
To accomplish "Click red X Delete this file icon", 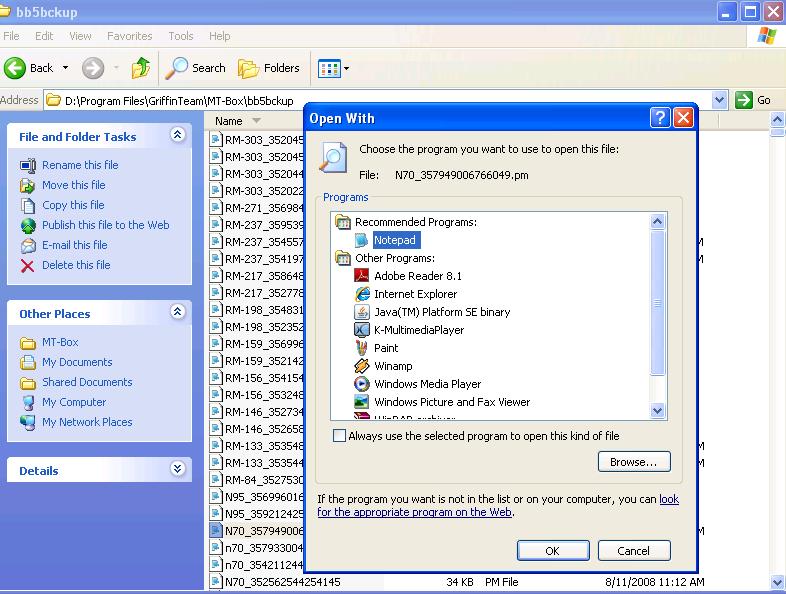I will click(28, 265).
